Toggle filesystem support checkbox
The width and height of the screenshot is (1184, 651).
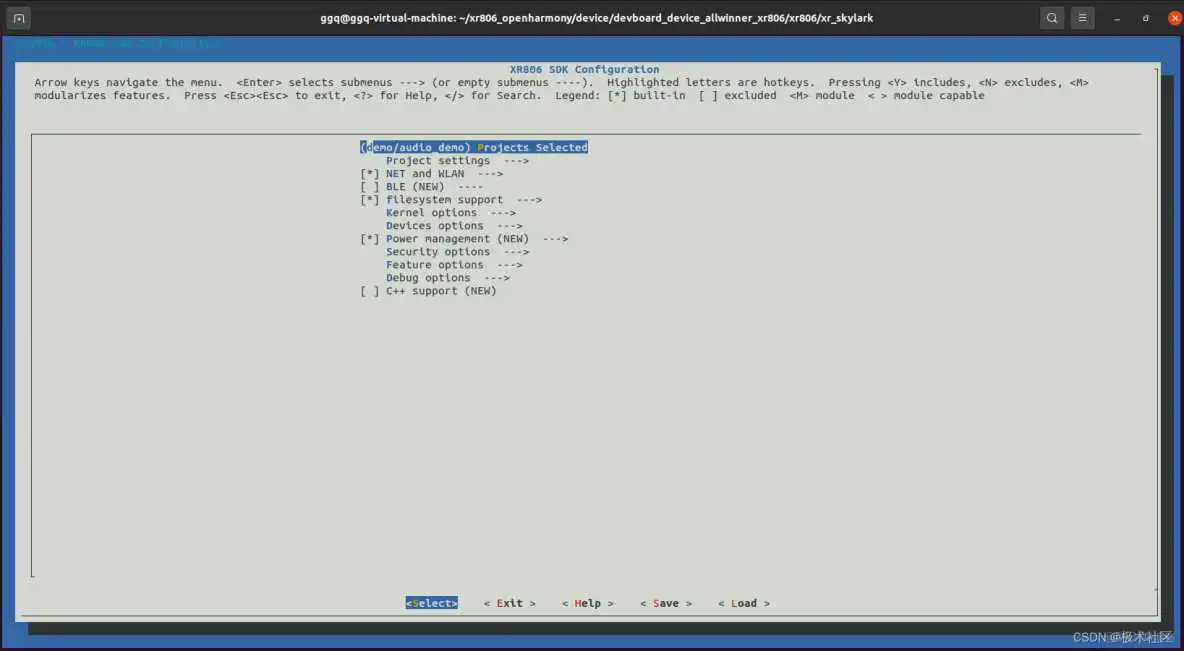click(x=370, y=200)
